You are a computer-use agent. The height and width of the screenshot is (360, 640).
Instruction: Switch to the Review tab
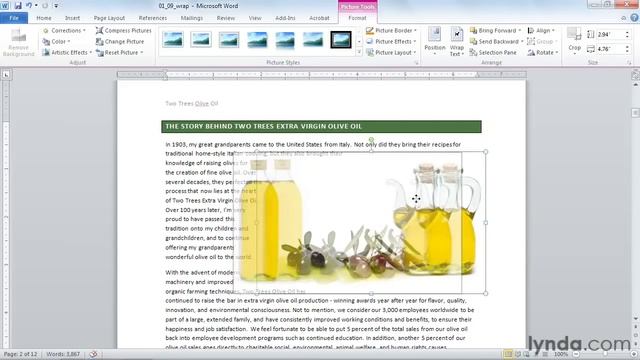(x=226, y=18)
